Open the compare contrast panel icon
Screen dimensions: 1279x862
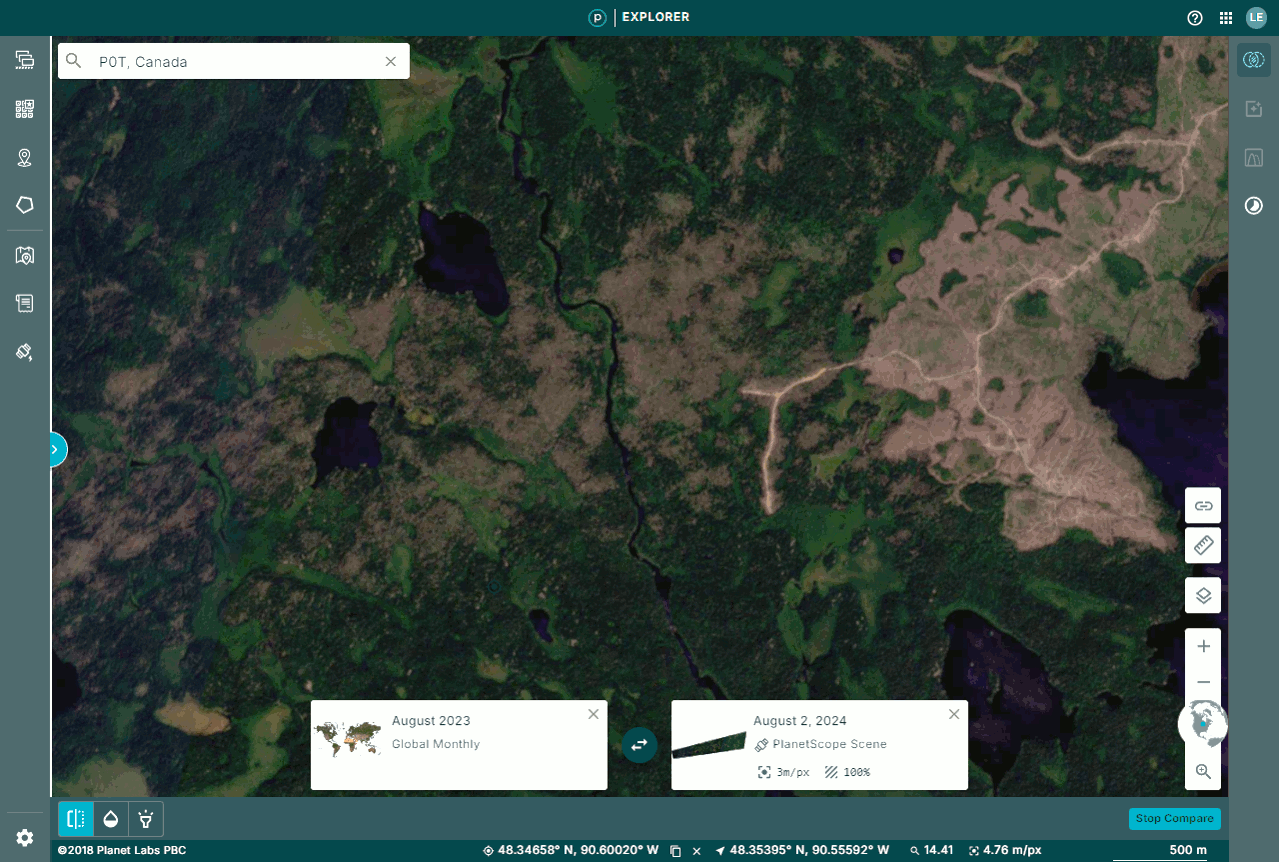(x=1254, y=206)
